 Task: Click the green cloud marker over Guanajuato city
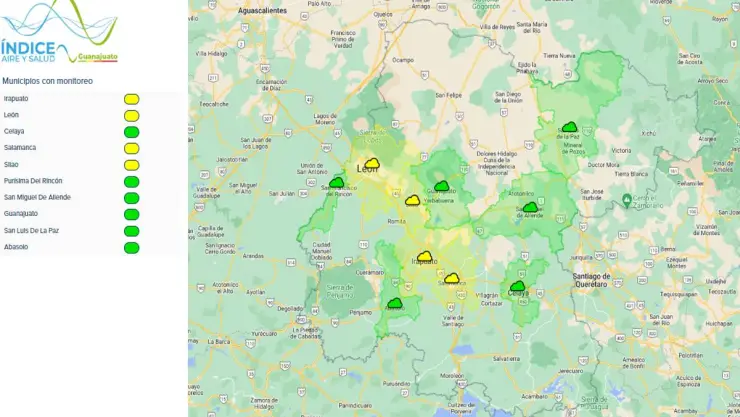pyautogui.click(x=442, y=186)
